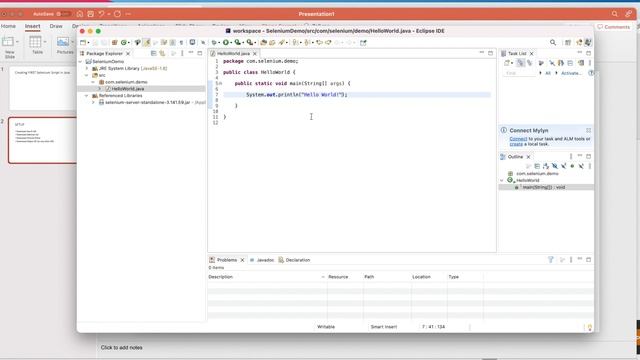Viewport: 640px width, 360px height.
Task: Click the tip lightbulb icon in status bar
Action: click(589, 327)
